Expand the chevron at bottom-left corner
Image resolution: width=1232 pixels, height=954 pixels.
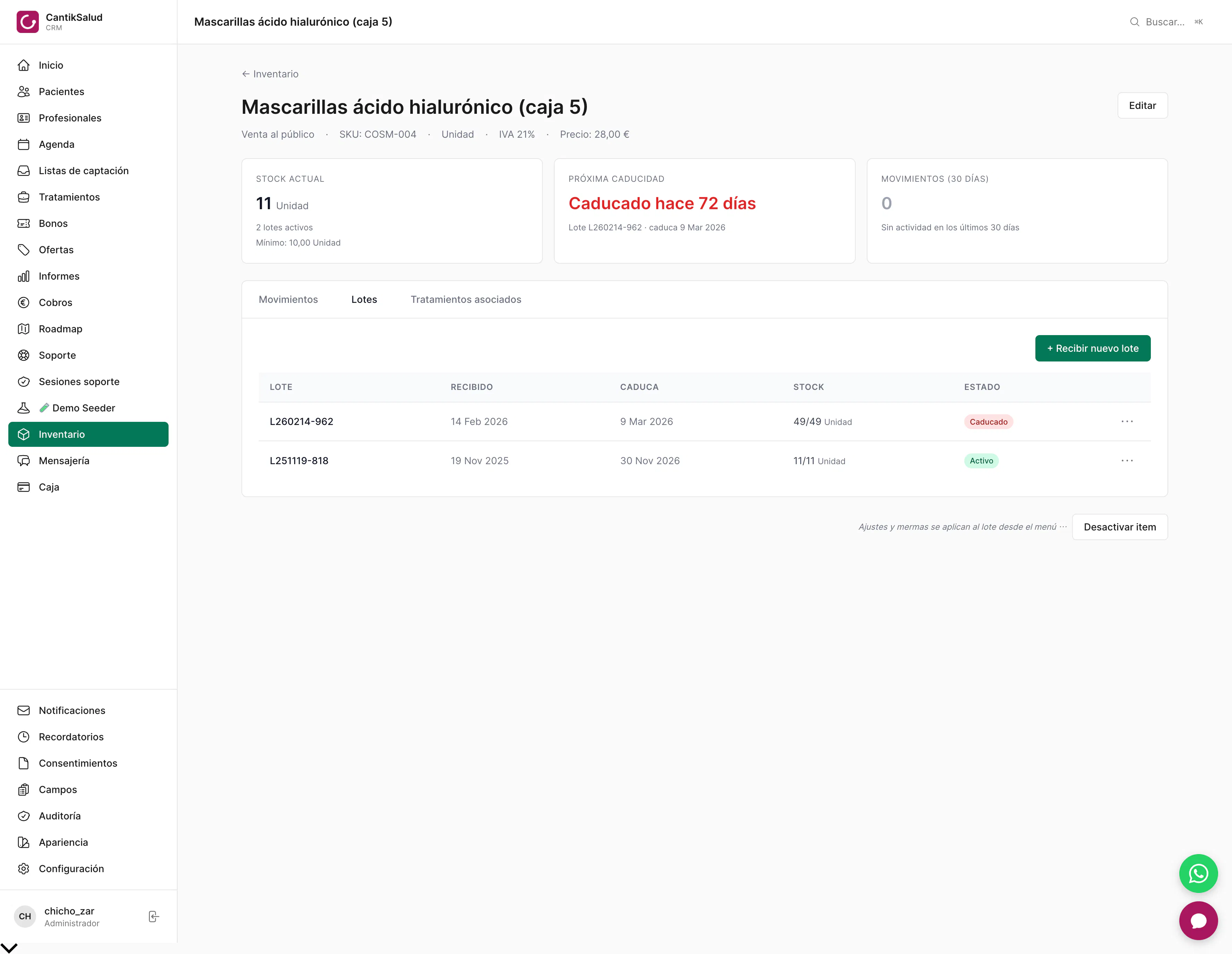coord(9,948)
